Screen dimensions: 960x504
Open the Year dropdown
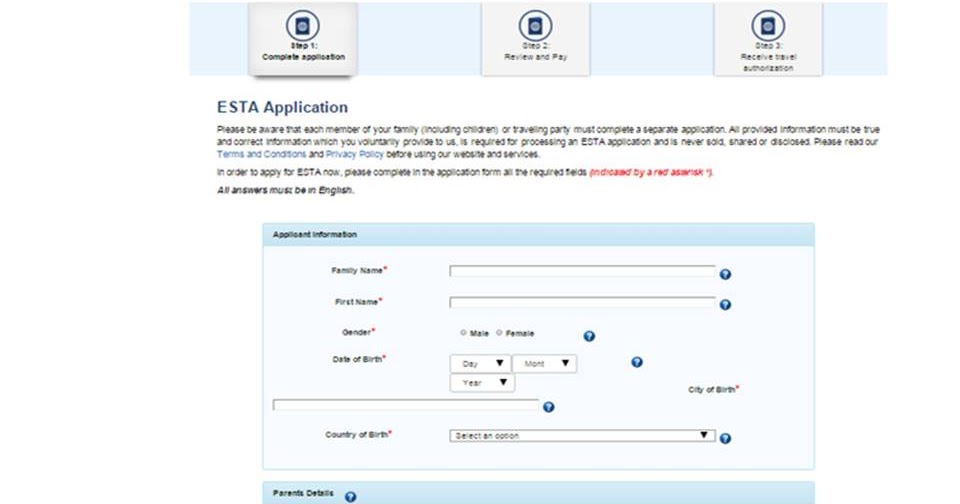[x=482, y=383]
